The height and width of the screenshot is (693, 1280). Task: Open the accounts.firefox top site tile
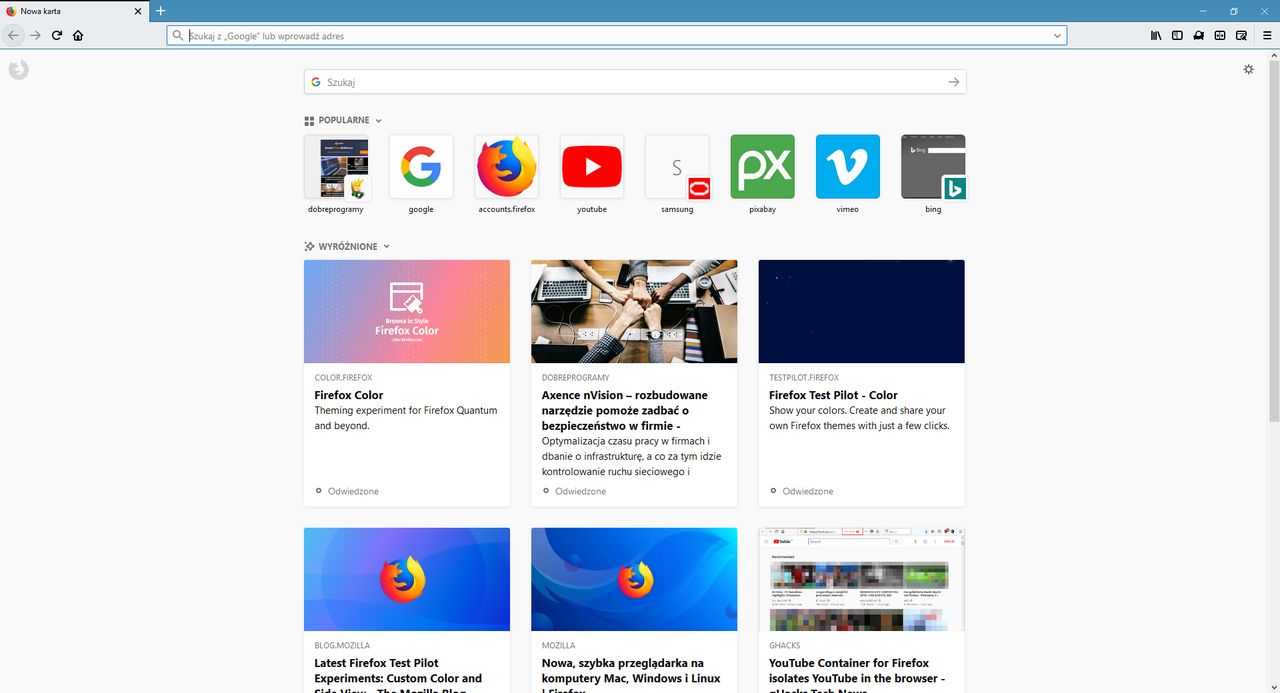point(507,167)
